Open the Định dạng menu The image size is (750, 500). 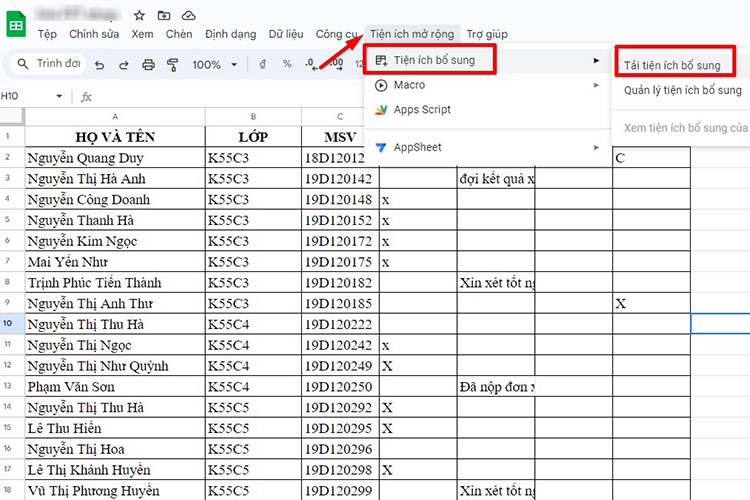click(x=231, y=34)
